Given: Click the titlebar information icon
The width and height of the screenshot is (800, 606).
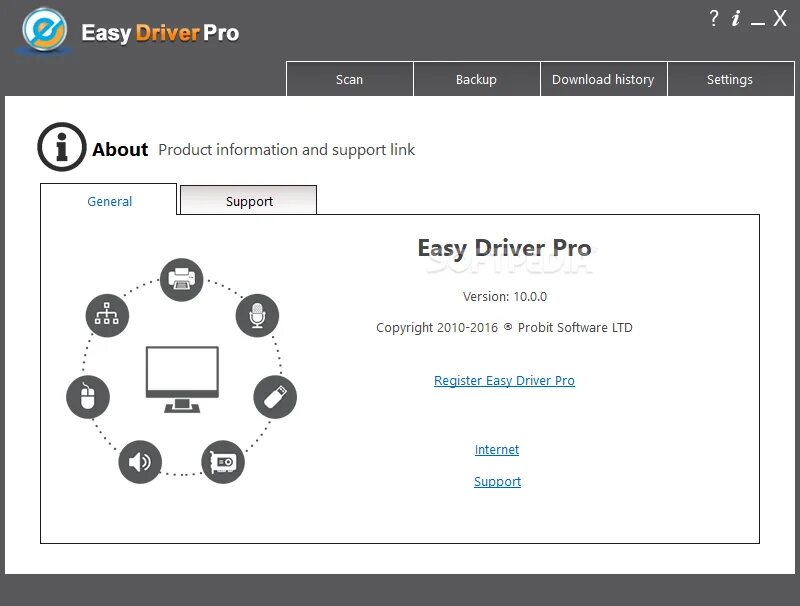Looking at the screenshot, I should [x=737, y=18].
